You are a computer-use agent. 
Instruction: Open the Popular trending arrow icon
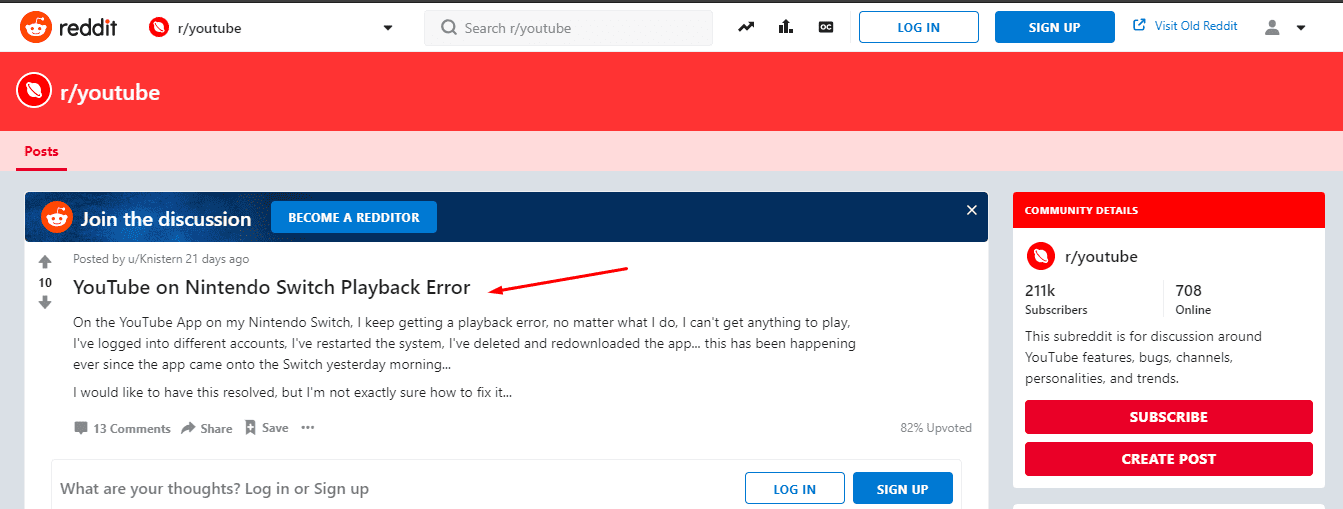click(x=746, y=27)
